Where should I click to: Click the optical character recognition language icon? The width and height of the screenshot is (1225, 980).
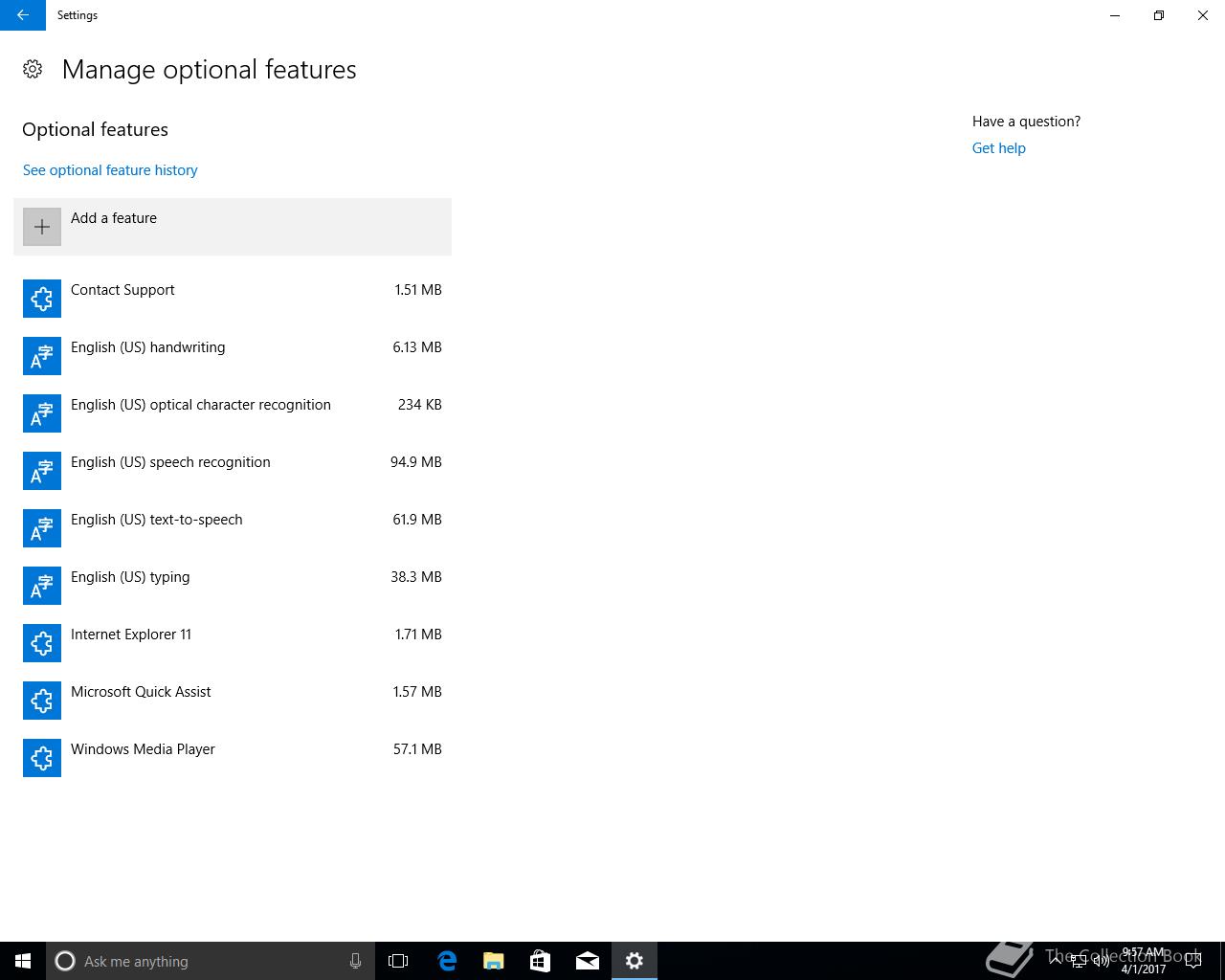pyautogui.click(x=42, y=413)
